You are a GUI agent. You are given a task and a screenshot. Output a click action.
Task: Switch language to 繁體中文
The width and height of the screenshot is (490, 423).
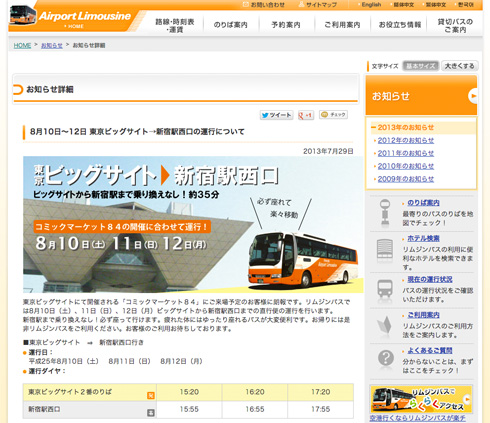click(436, 5)
